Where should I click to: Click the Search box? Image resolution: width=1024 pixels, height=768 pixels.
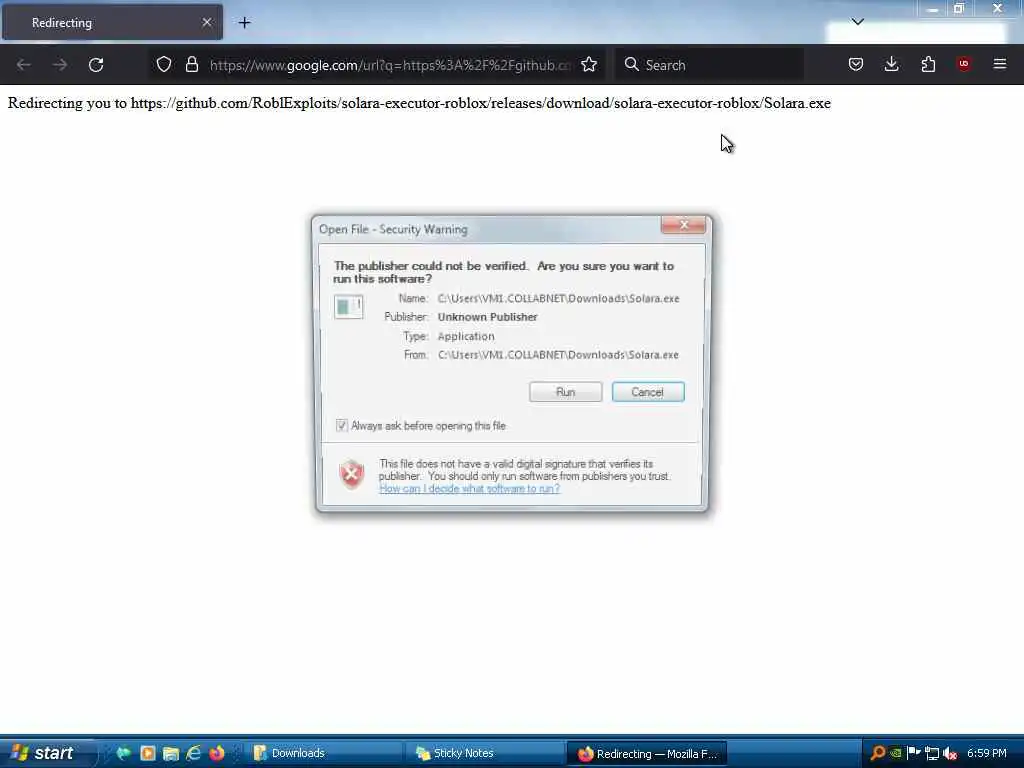[x=709, y=65]
